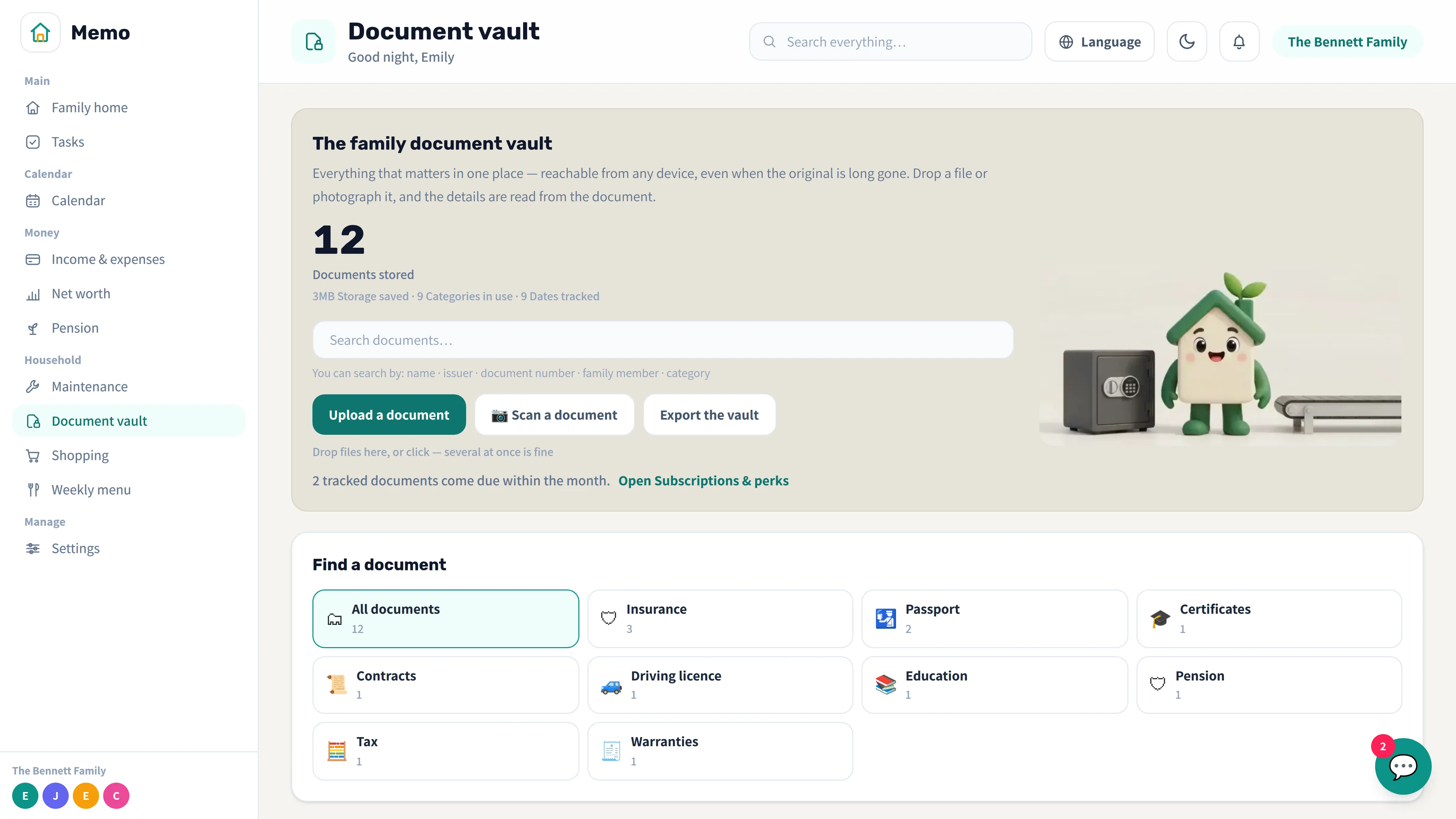Click the Search everything field
1456x819 pixels.
pos(890,42)
